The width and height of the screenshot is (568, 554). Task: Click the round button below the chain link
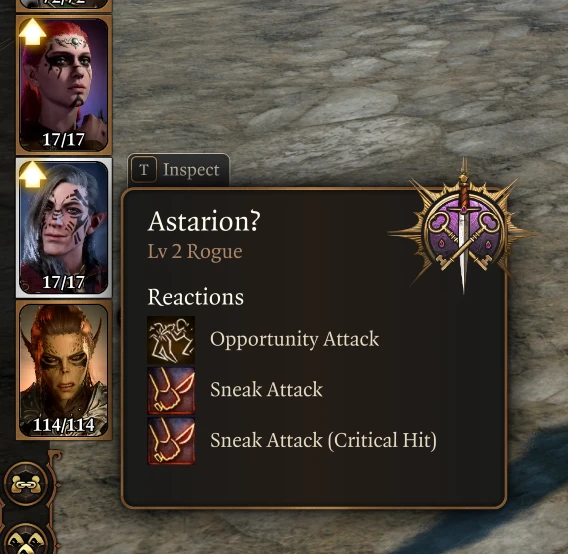click(25, 539)
